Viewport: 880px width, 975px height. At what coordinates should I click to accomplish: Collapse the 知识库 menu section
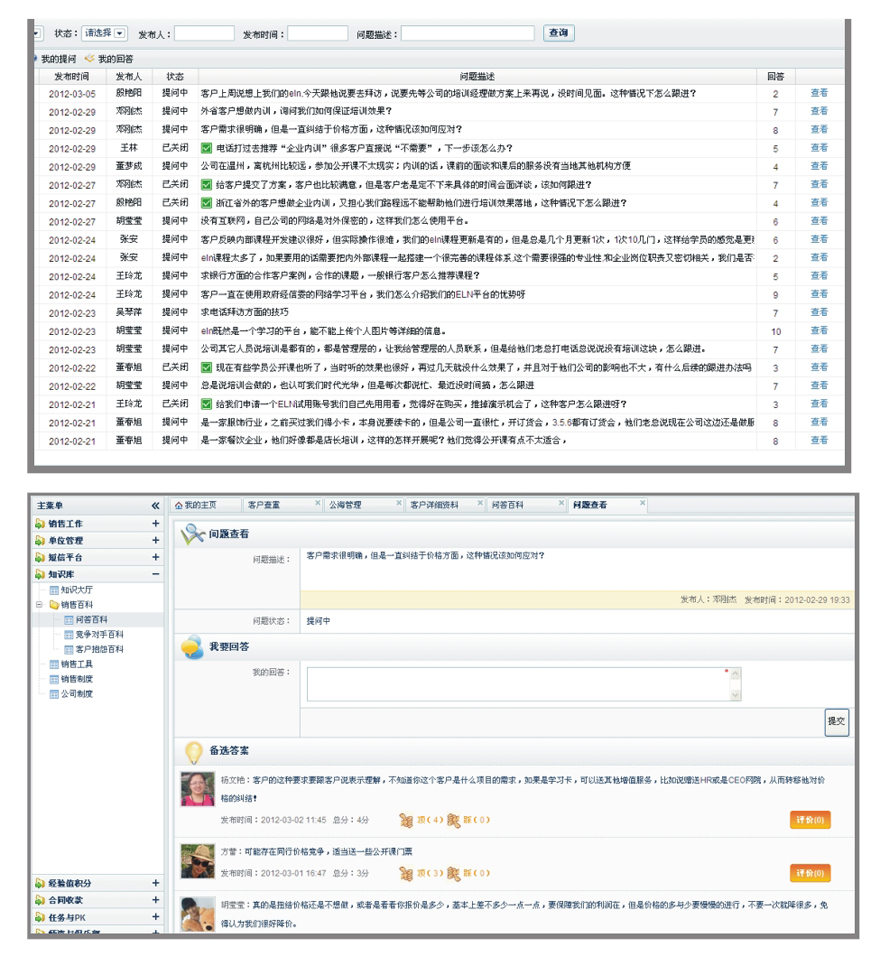point(155,574)
